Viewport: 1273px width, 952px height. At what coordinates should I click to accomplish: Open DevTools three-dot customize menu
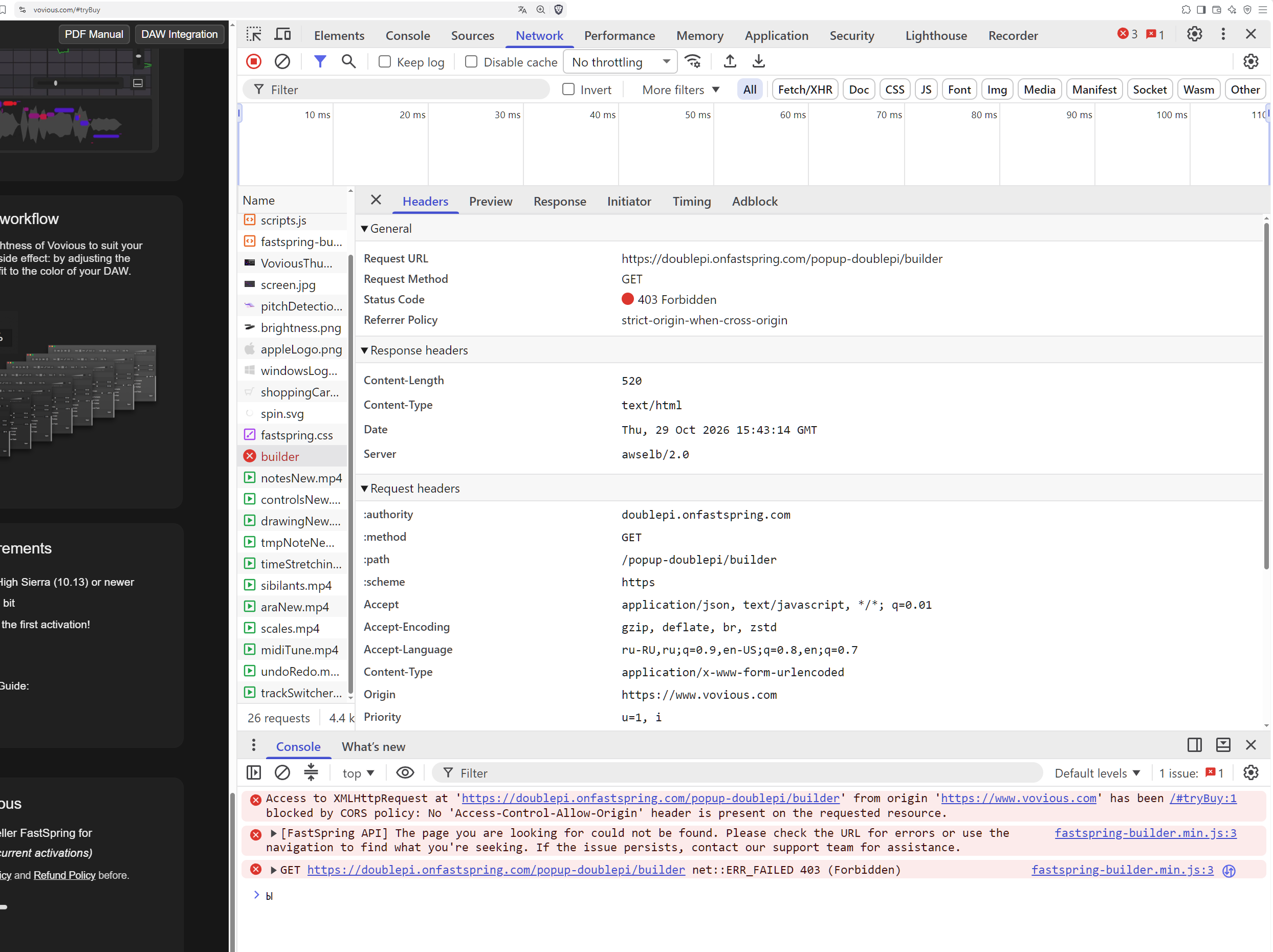click(x=1223, y=34)
